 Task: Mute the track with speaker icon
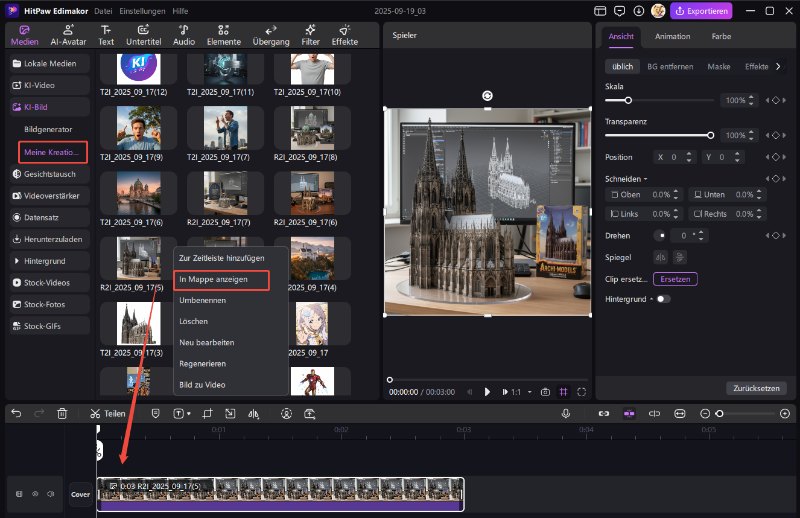click(51, 494)
